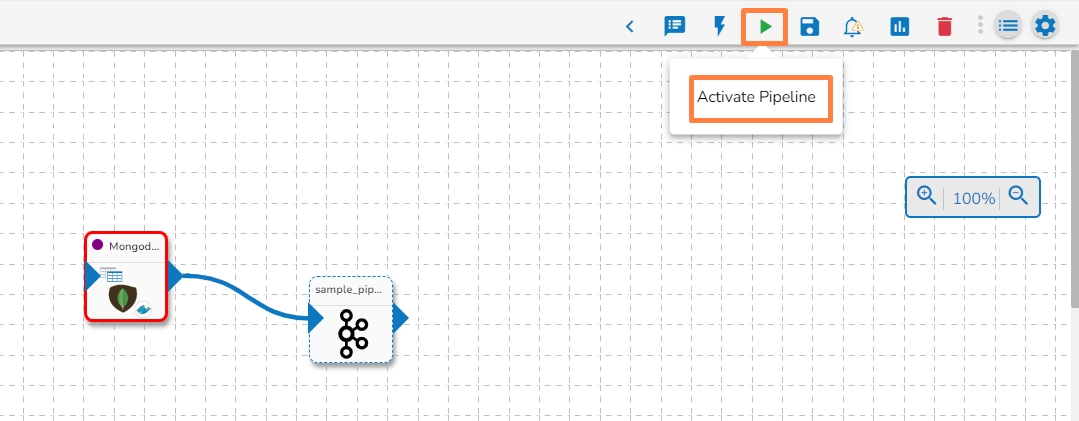The height and width of the screenshot is (421, 1079).
Task: Click the purple status dot on the Mongodb component
Action: coord(98,245)
